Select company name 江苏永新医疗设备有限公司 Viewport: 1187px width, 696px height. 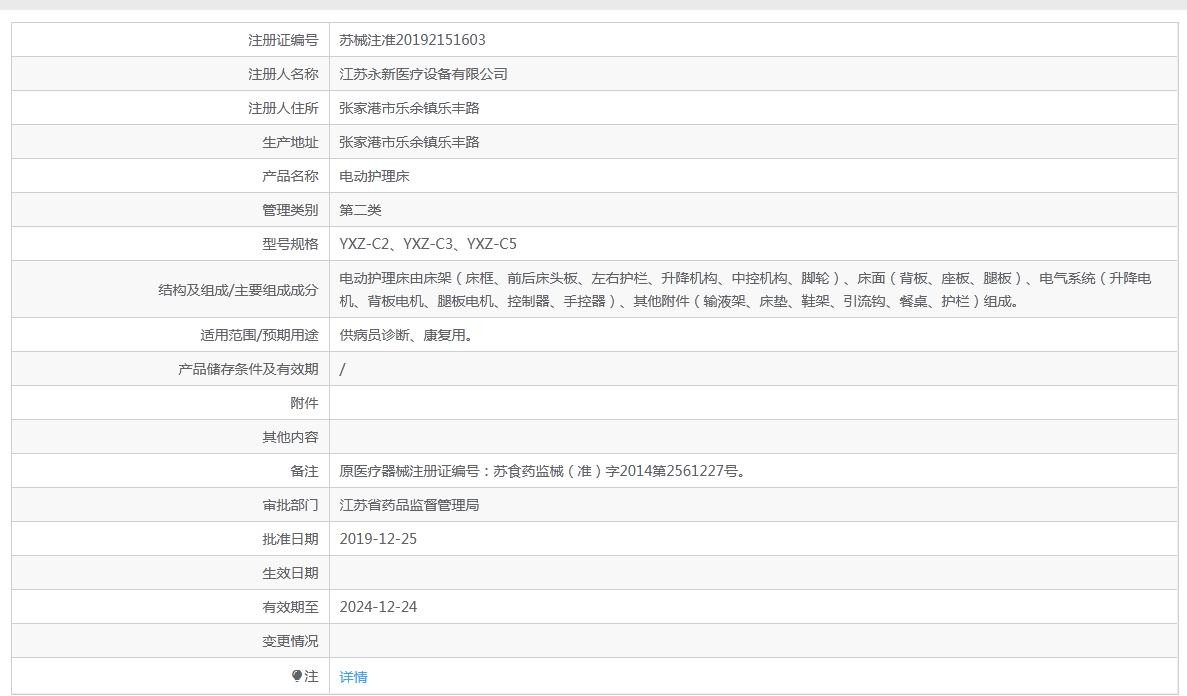click(423, 74)
